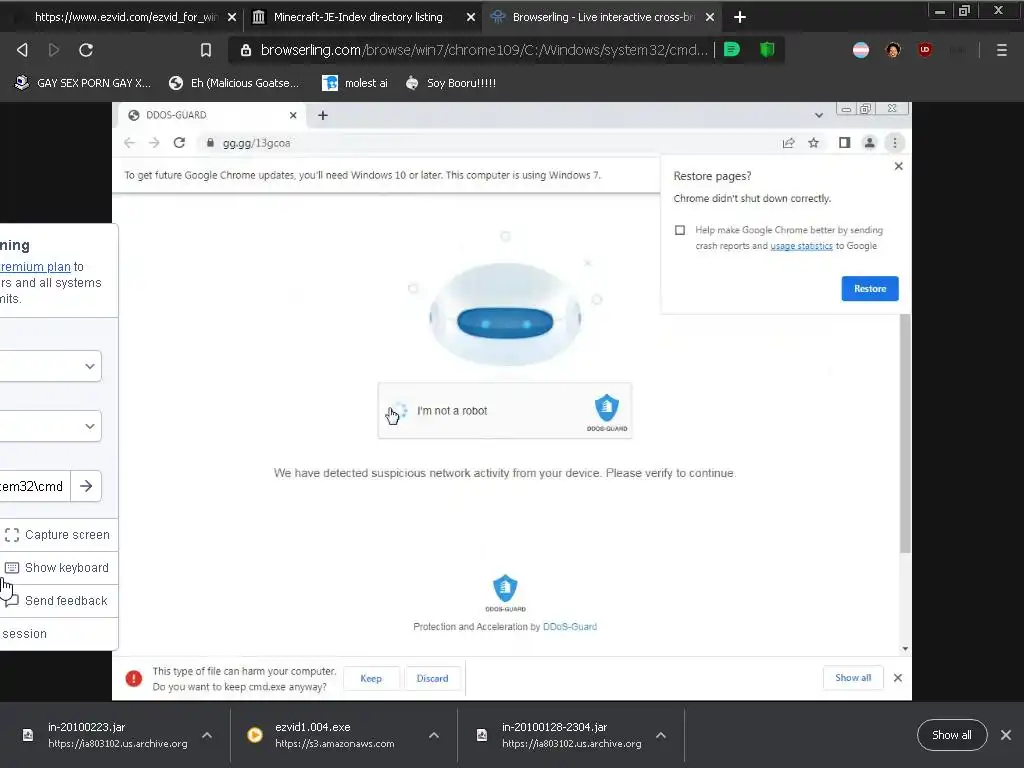Open the GAY SEX PORN GAY X... bookmark
1024x768 pixels.
pyautogui.click(x=83, y=83)
